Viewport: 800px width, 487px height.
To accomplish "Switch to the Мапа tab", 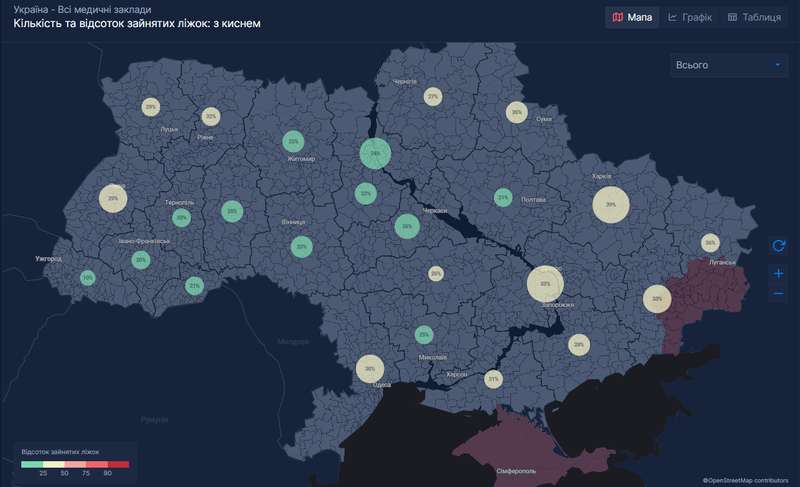I will coord(632,17).
